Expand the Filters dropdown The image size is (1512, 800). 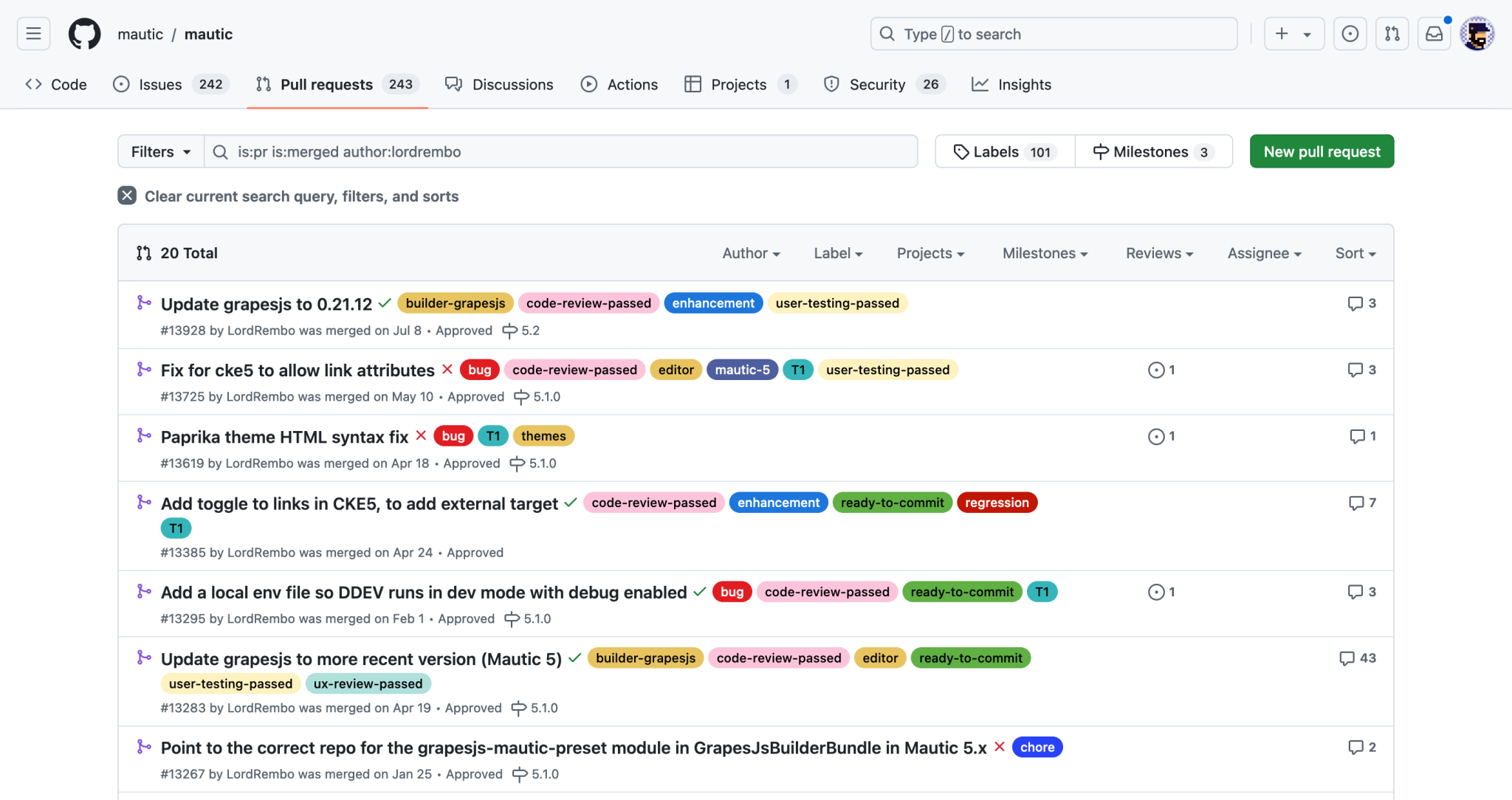(x=161, y=151)
